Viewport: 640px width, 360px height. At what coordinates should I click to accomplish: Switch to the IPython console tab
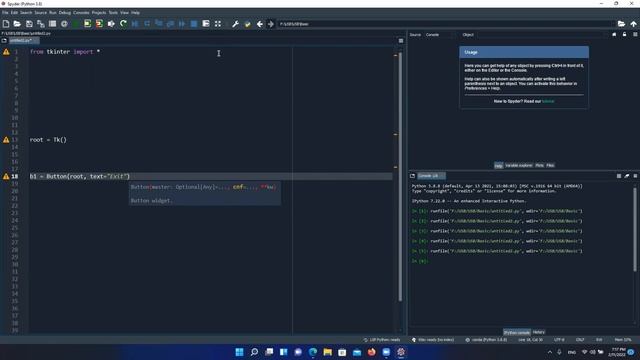[x=517, y=332]
